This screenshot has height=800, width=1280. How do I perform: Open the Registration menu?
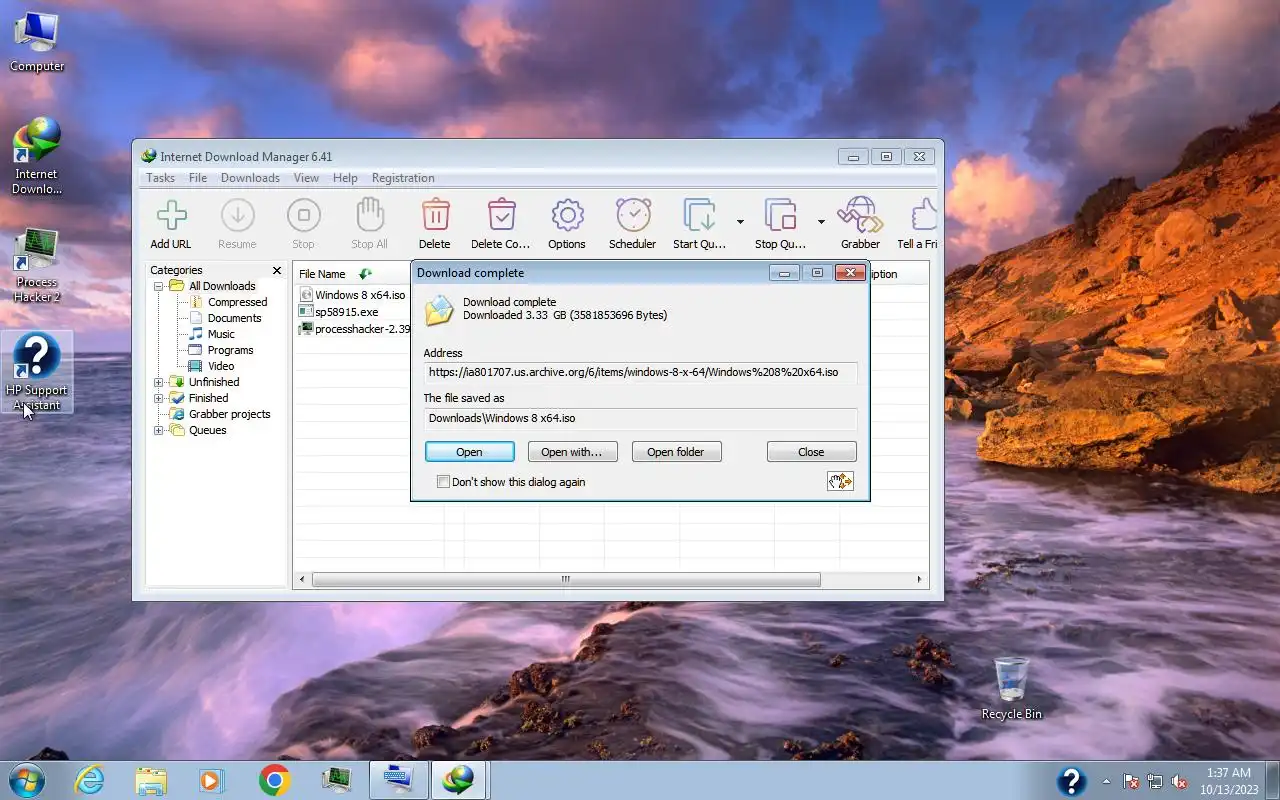click(x=403, y=178)
